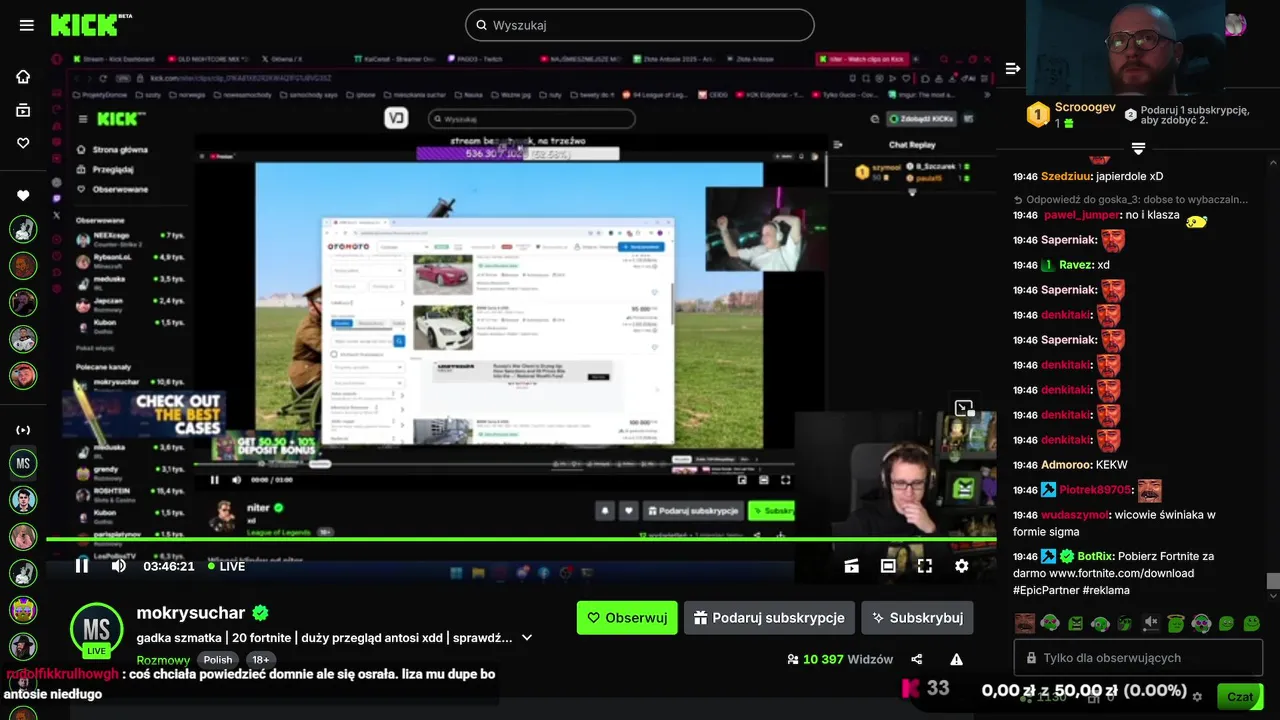
Task: Click username wudaszymol in chat
Action: click(1075, 515)
